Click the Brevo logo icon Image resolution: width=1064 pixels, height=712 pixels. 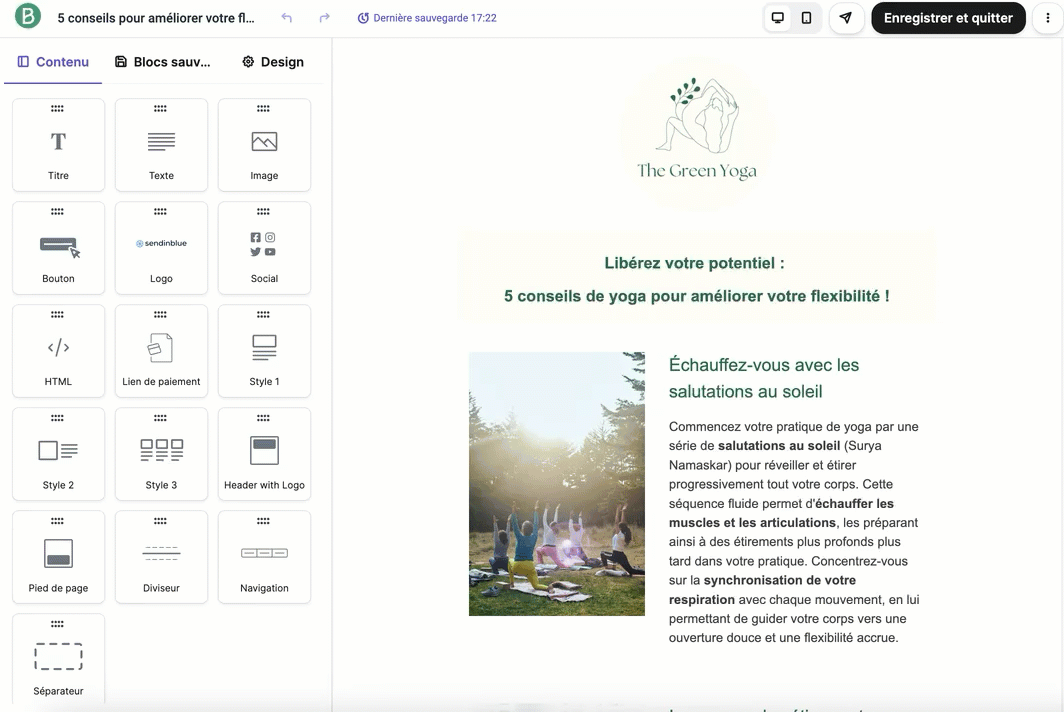click(28, 18)
